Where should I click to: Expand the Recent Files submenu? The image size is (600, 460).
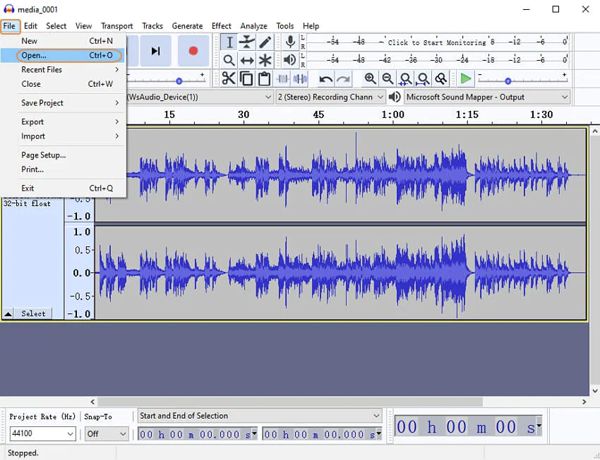(63, 70)
